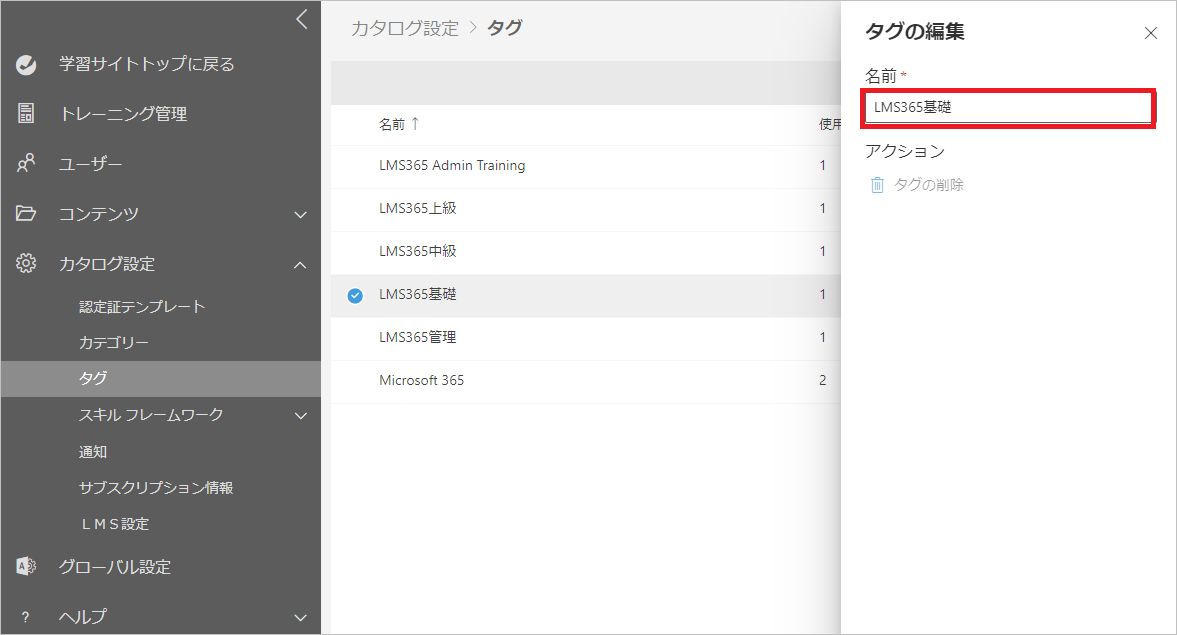1177x635 pixels.
Task: Expand the コンテンツ menu chevron
Action: click(300, 215)
